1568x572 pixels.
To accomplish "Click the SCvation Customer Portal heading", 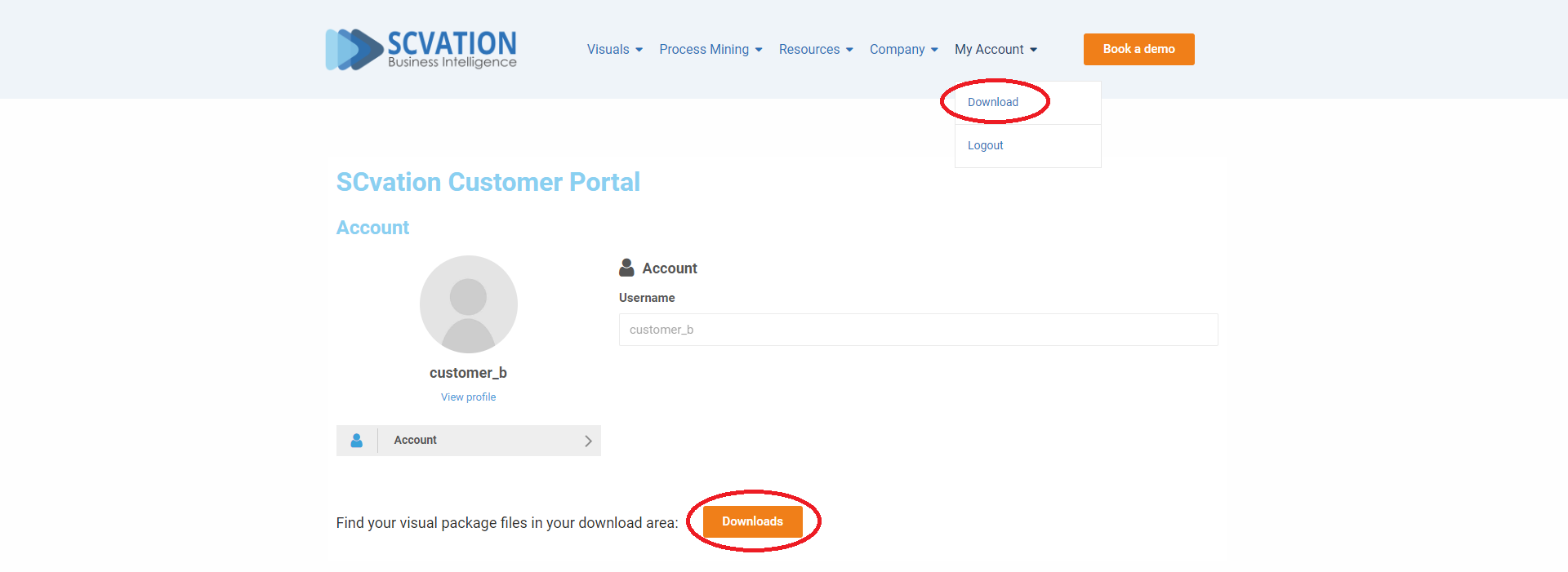I will [488, 182].
